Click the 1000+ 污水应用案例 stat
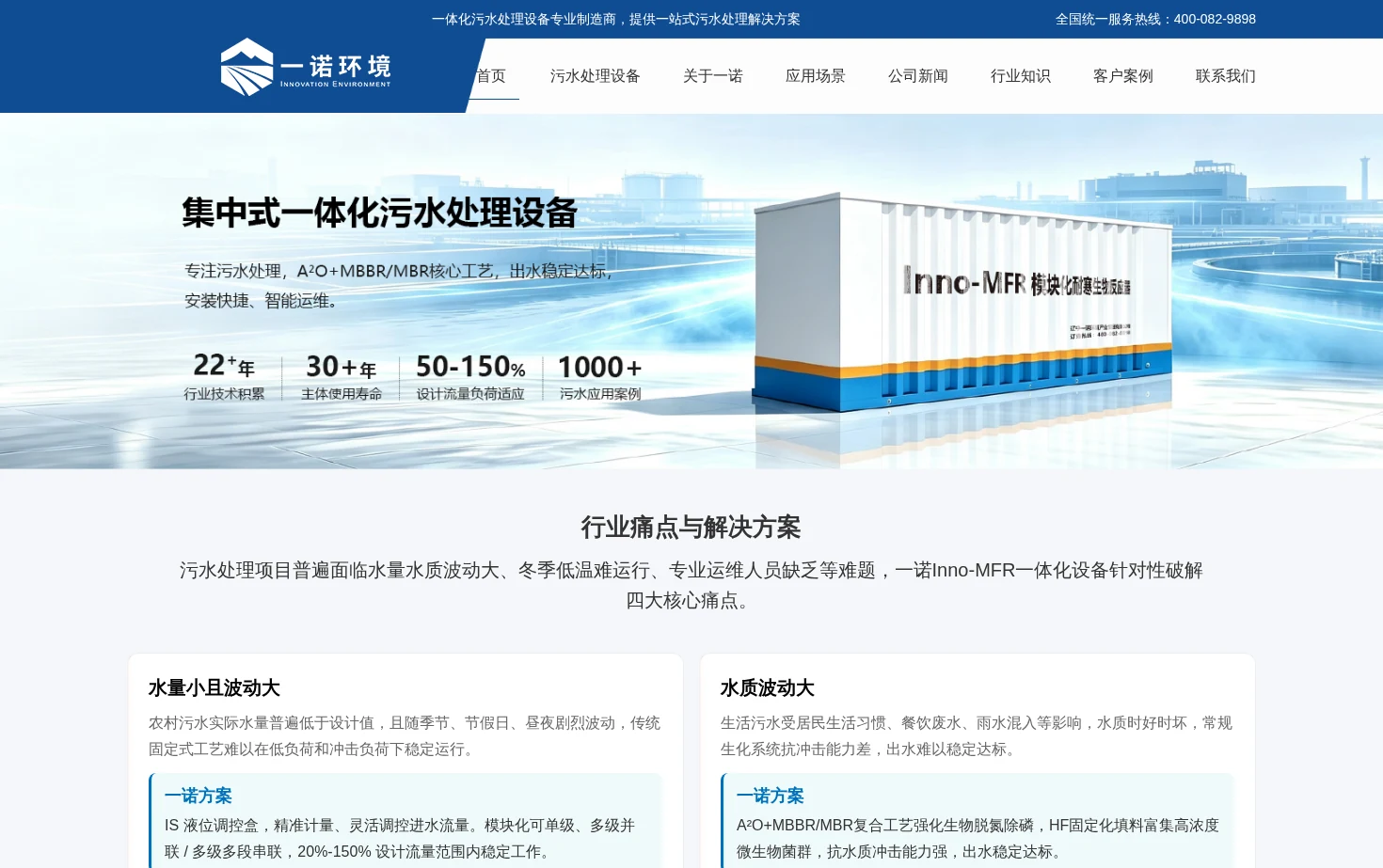The height and width of the screenshot is (868, 1383). [x=600, y=376]
